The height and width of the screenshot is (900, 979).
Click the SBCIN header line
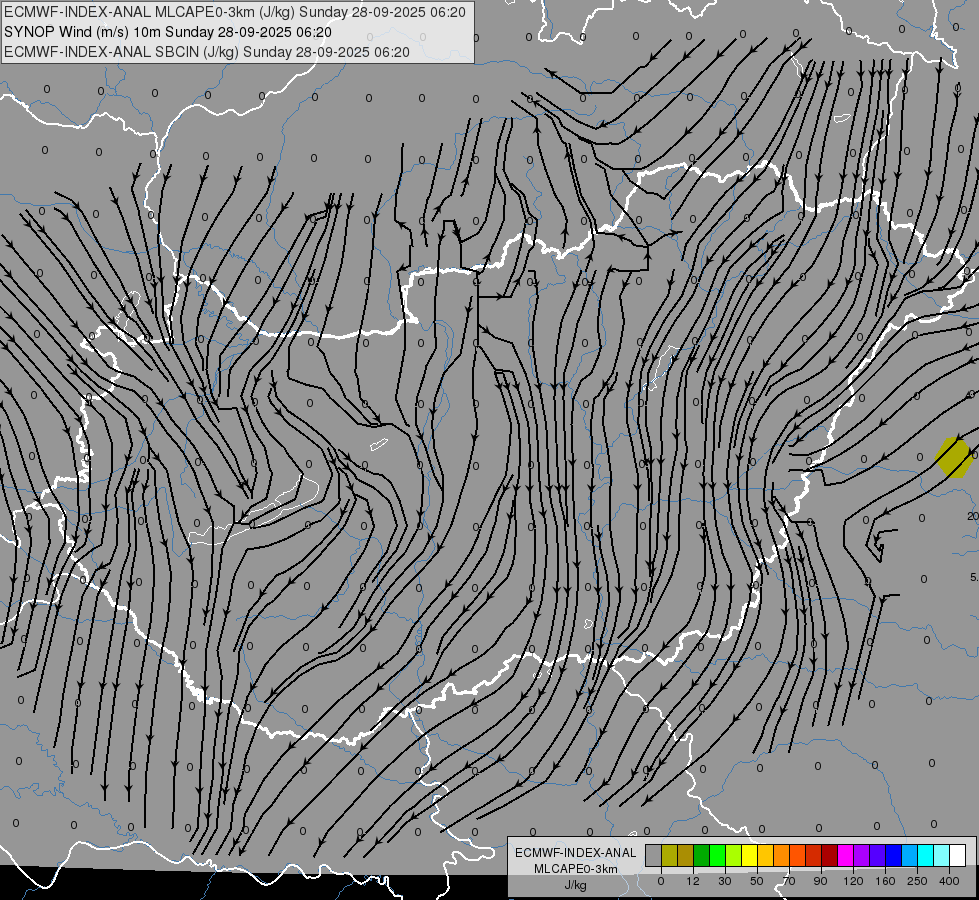pos(207,52)
